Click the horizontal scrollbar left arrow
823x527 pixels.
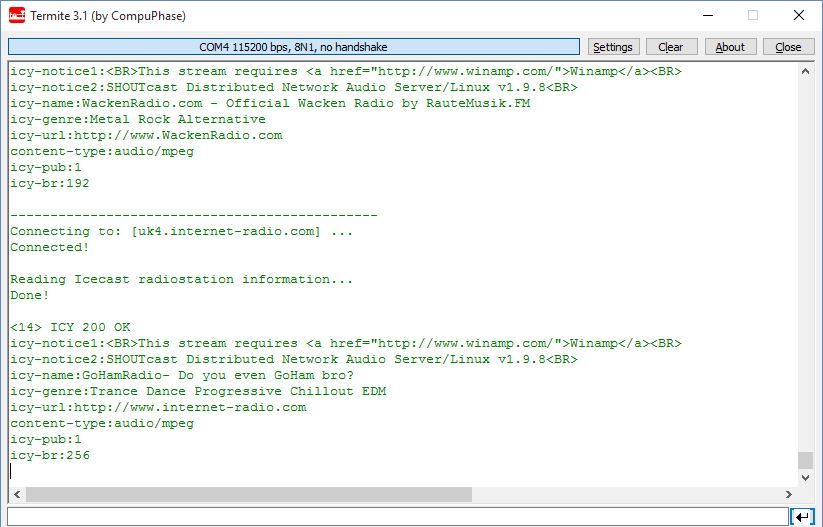tap(17, 494)
